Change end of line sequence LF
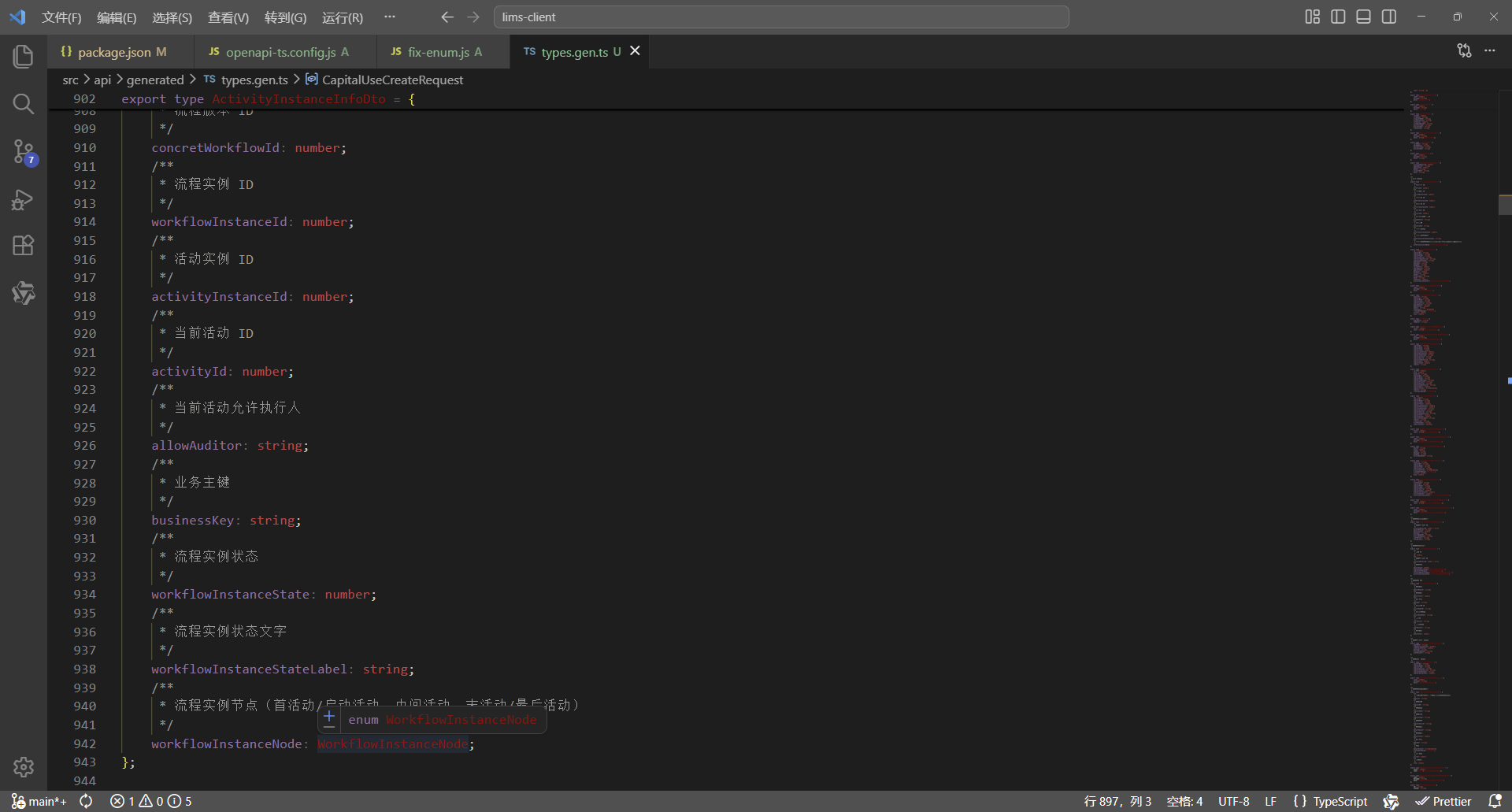This screenshot has height=812, width=1512. [1271, 801]
